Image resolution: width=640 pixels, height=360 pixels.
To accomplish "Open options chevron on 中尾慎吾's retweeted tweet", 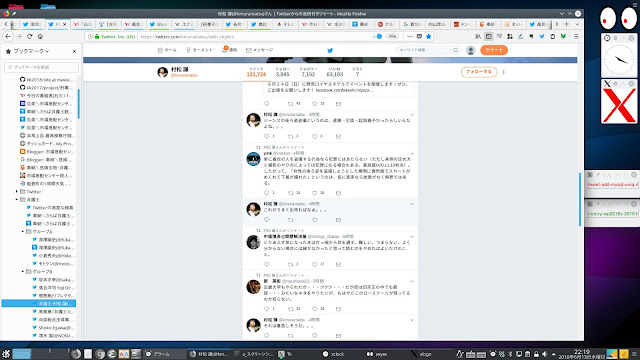I will [412, 237].
